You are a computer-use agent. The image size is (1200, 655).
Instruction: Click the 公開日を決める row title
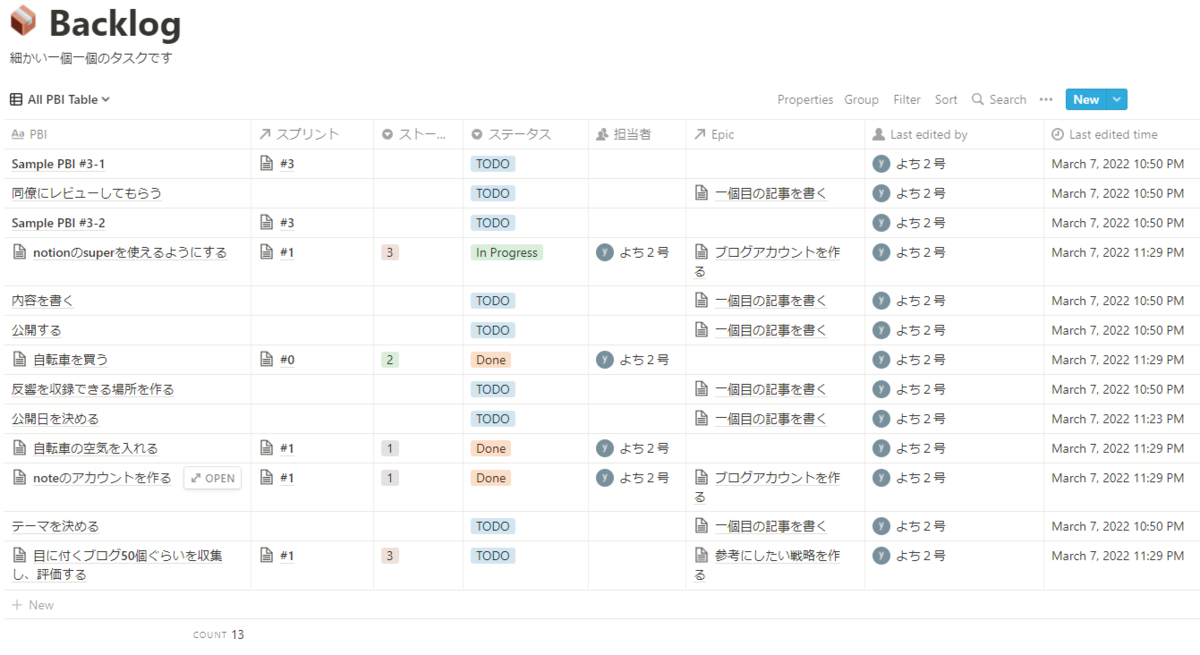pyautogui.click(x=55, y=418)
